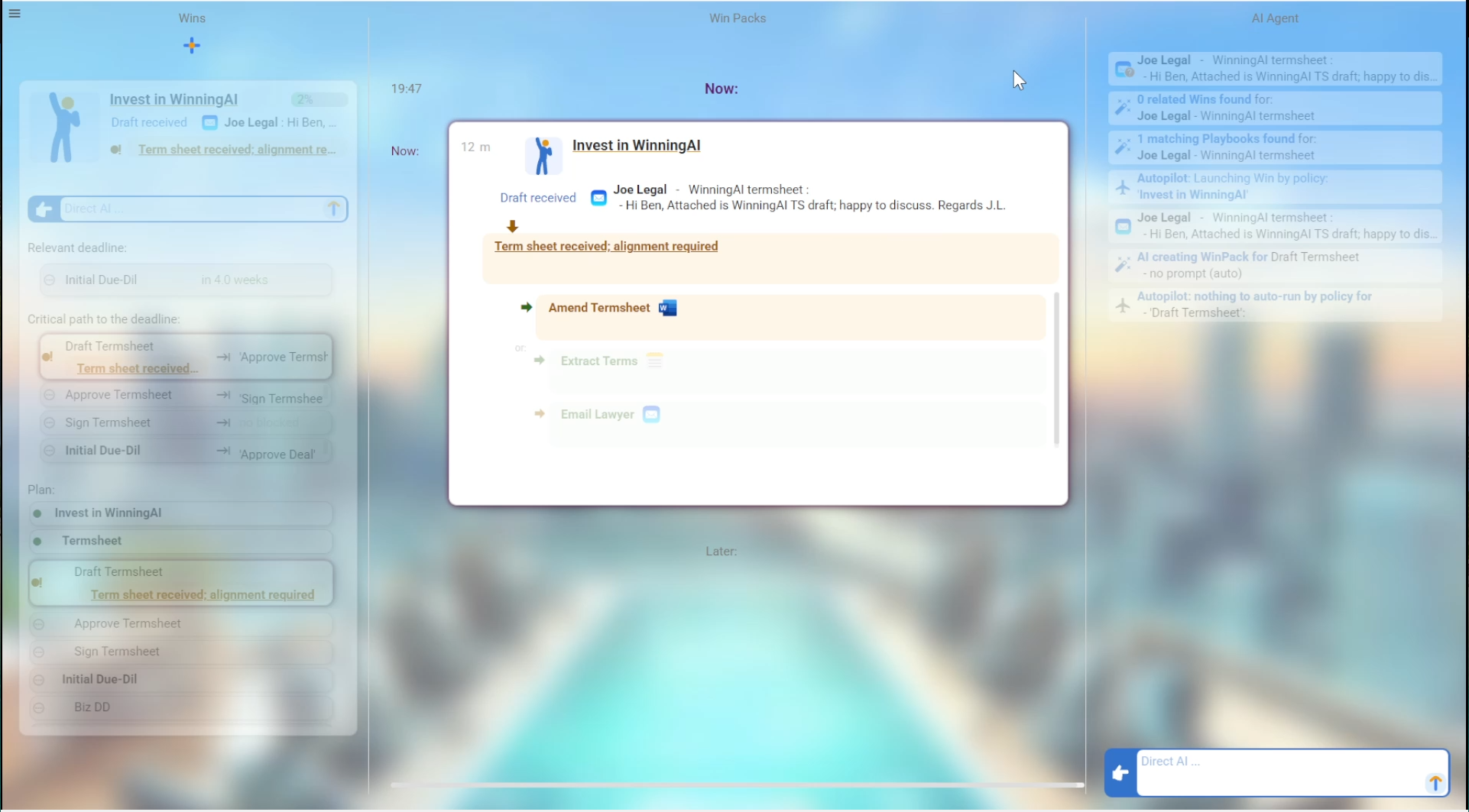The height and width of the screenshot is (812, 1469).
Task: Submit AI Agent prompt with arrow icon
Action: point(1435,782)
